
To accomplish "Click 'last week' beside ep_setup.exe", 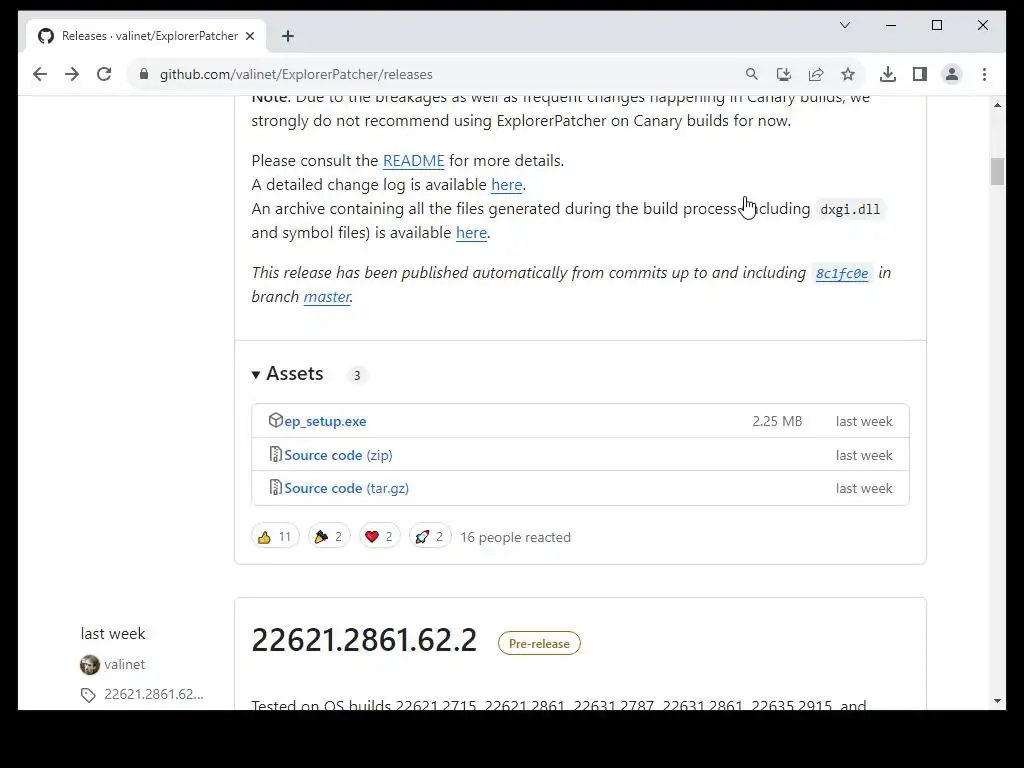I will click(864, 422).
